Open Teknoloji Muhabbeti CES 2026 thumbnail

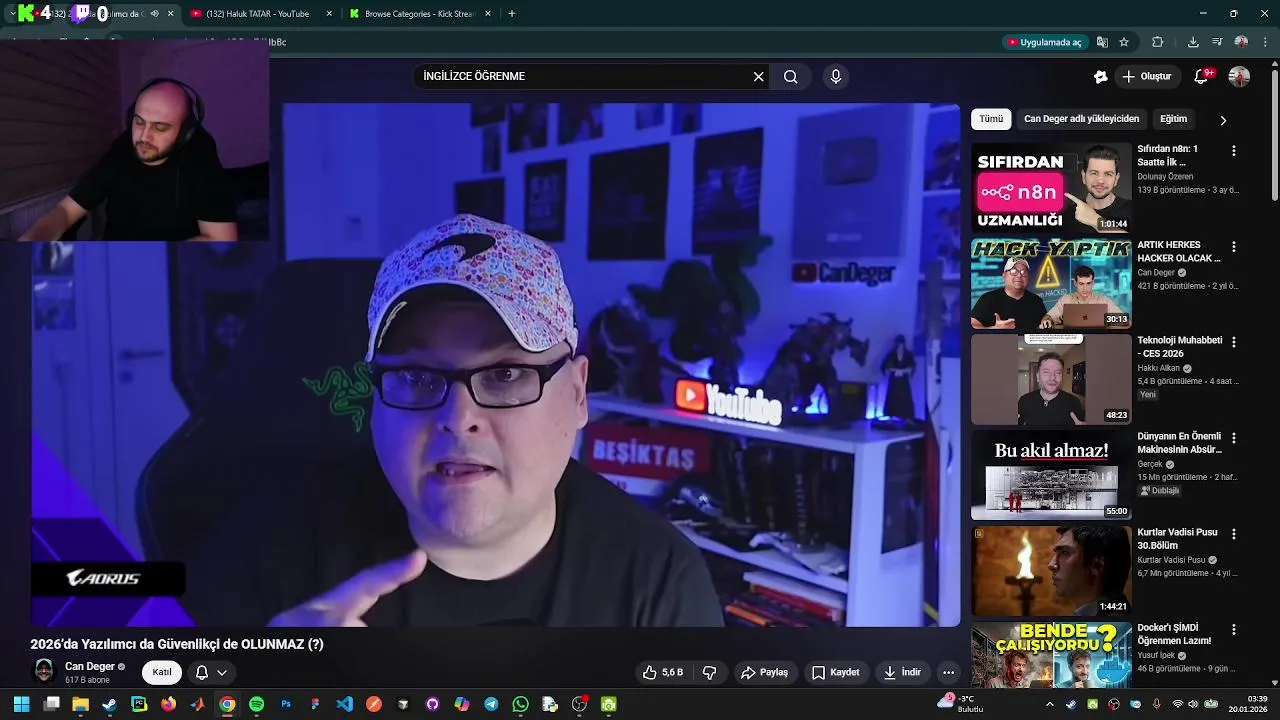[x=1051, y=380]
